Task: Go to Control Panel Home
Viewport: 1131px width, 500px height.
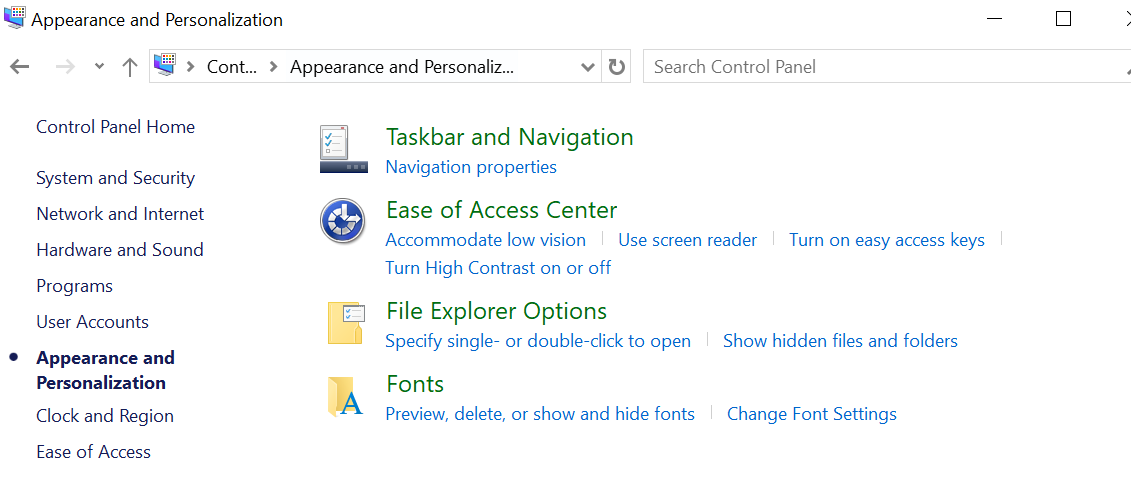Action: click(115, 127)
